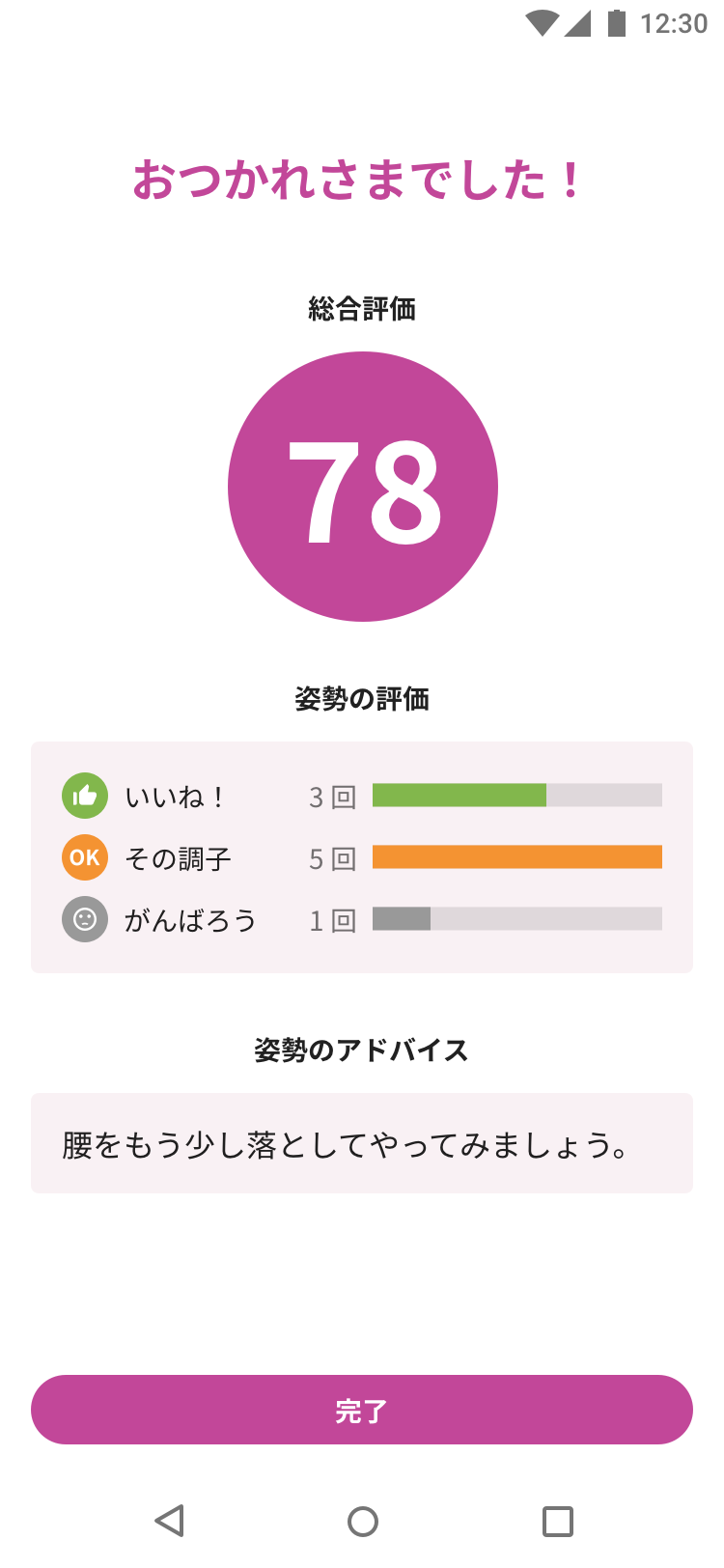Tap the posture advice text box
The width and height of the screenshot is (724, 1568).
click(x=362, y=1143)
